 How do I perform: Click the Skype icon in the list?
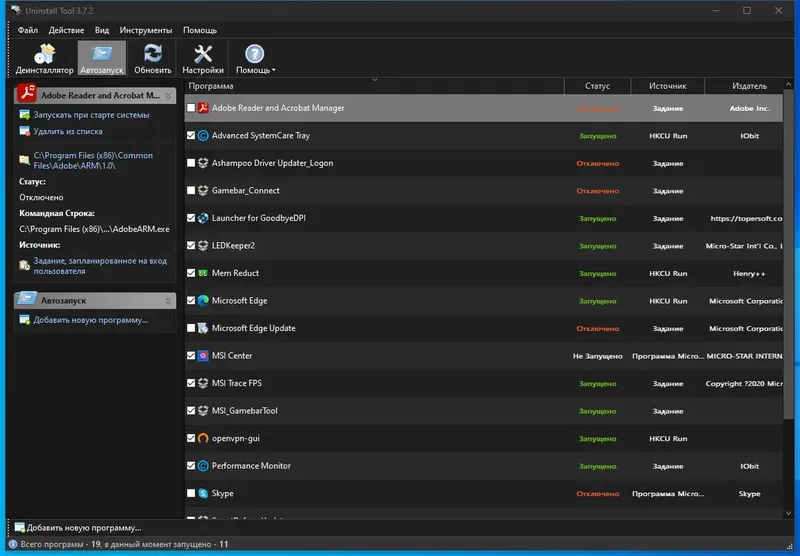pyautogui.click(x=203, y=493)
